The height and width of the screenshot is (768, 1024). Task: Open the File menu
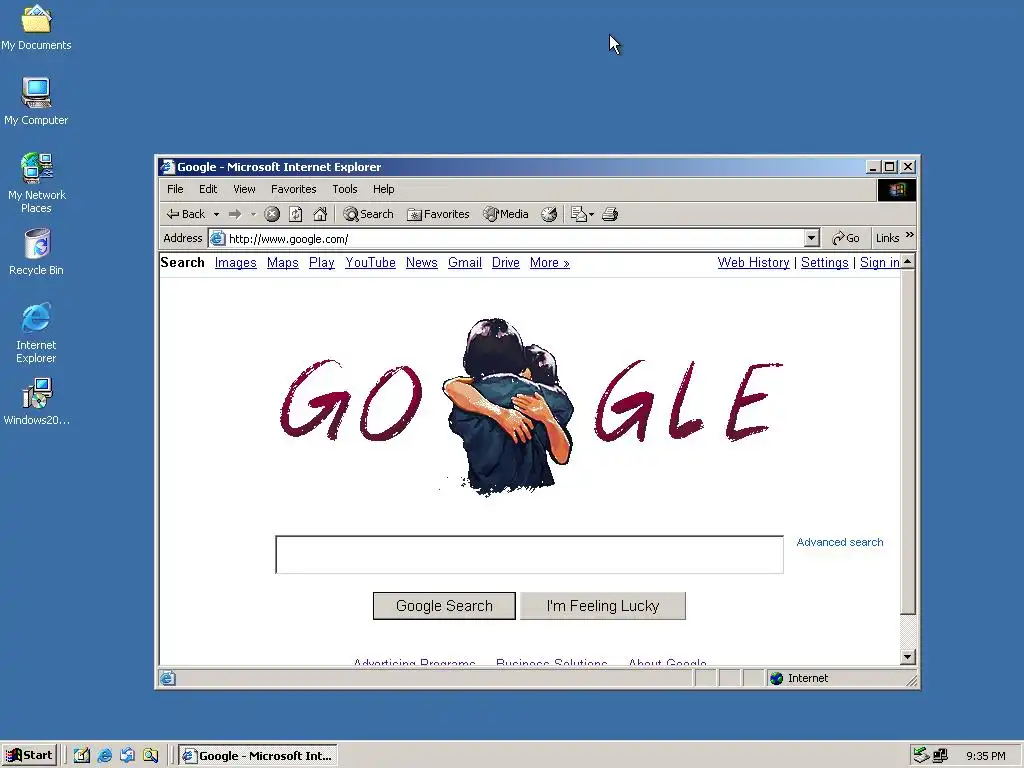point(175,189)
